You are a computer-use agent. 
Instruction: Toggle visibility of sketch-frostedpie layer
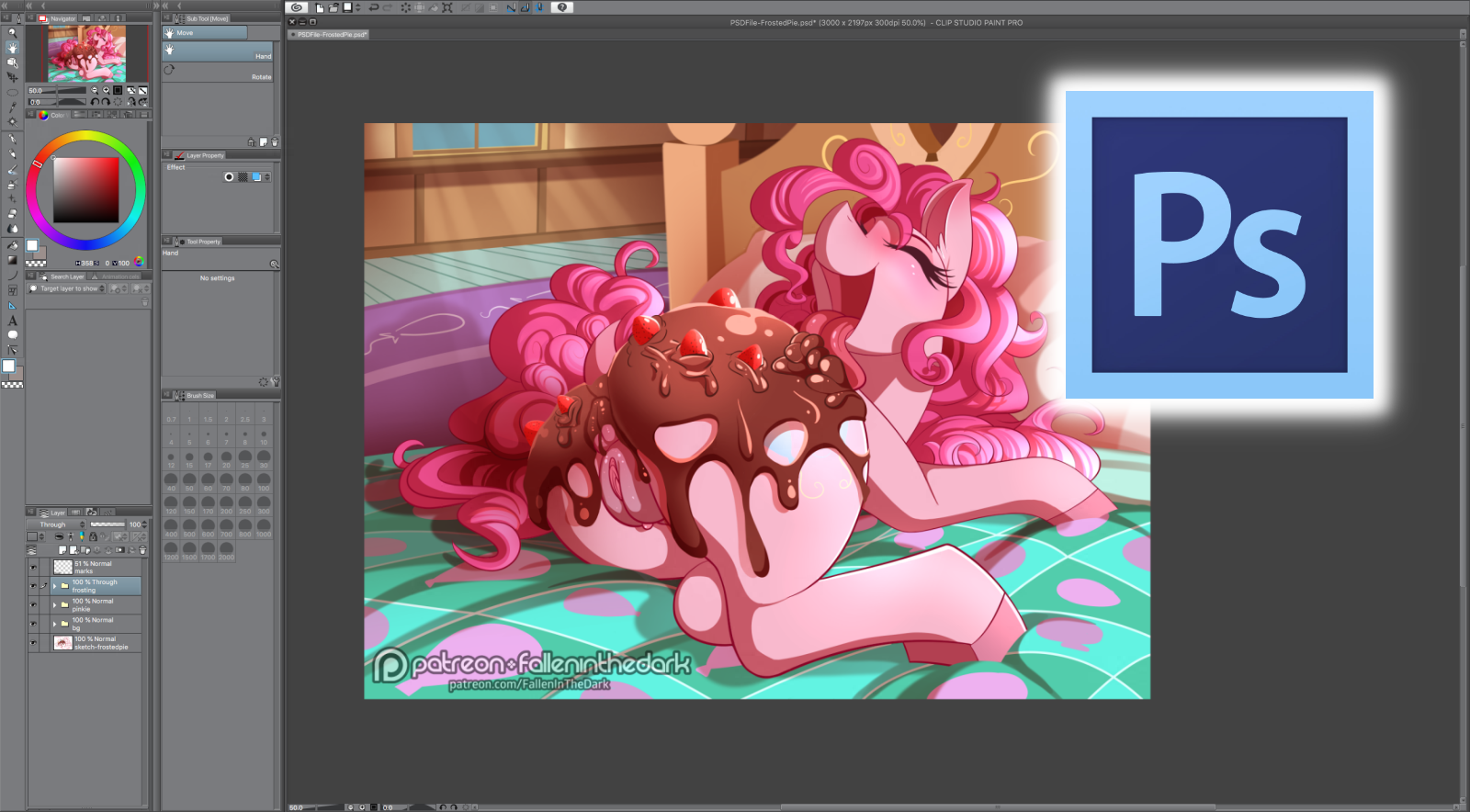[33, 643]
